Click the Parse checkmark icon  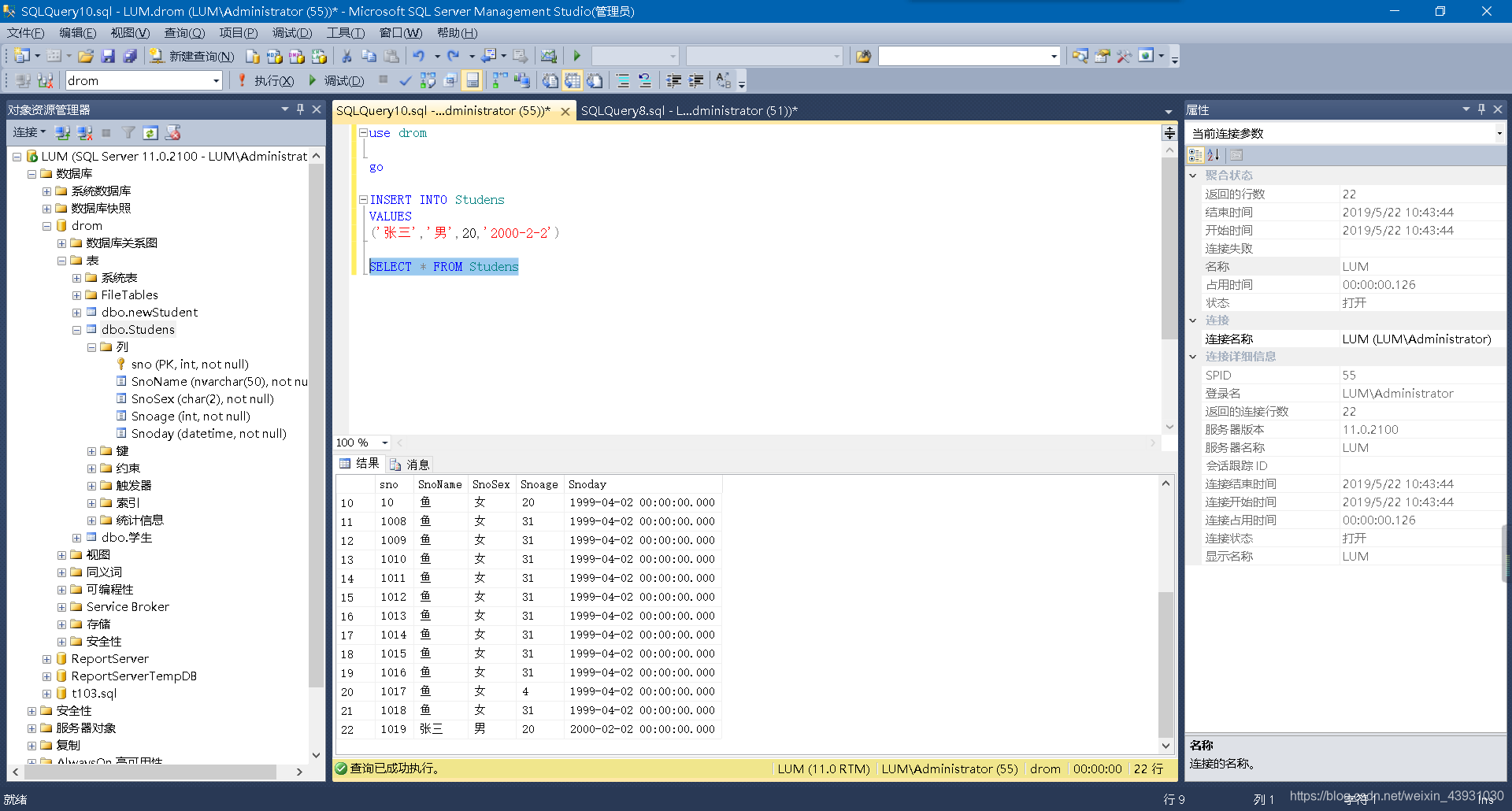[406, 80]
